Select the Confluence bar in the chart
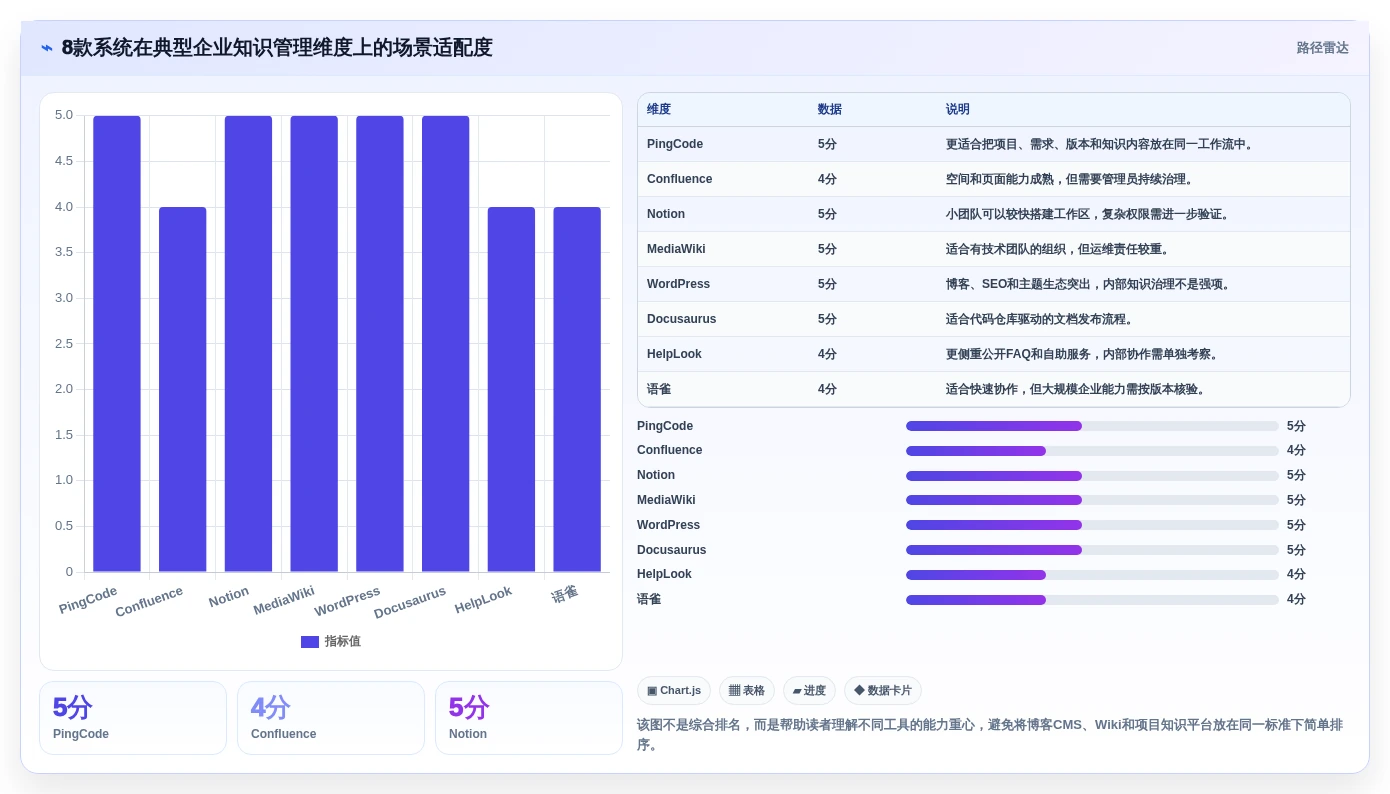 (183, 390)
